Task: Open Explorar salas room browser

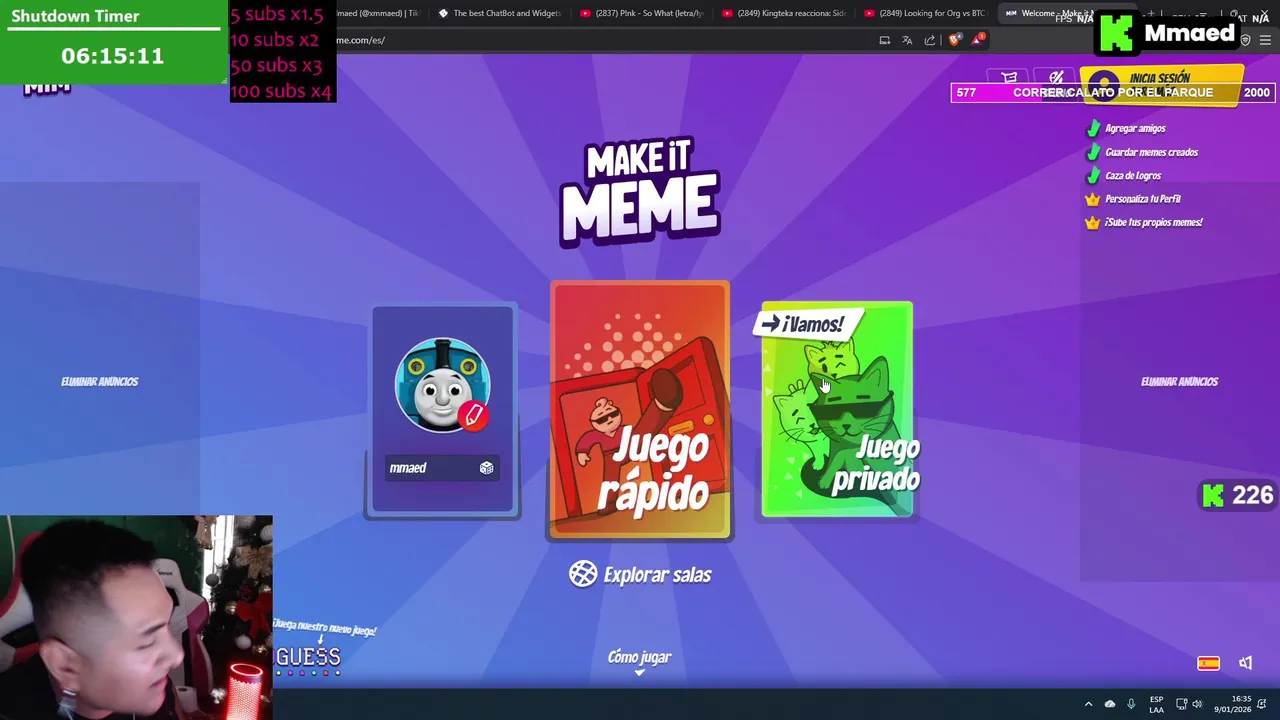Action: (640, 574)
